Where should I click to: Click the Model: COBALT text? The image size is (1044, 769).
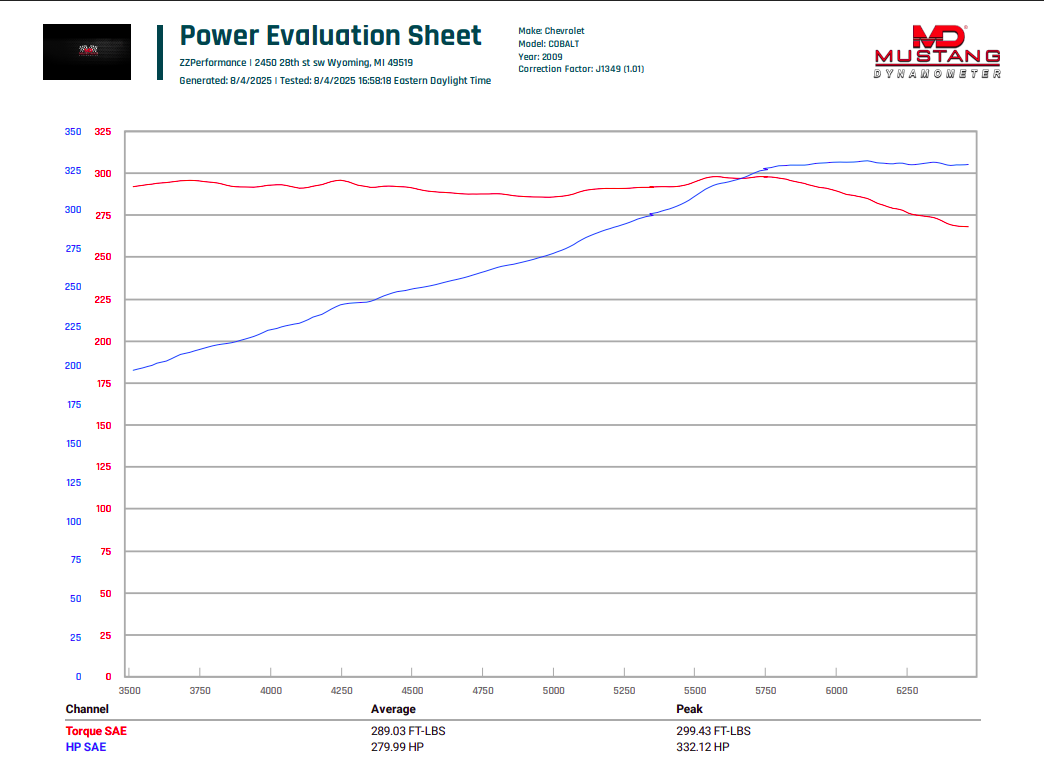click(x=549, y=43)
